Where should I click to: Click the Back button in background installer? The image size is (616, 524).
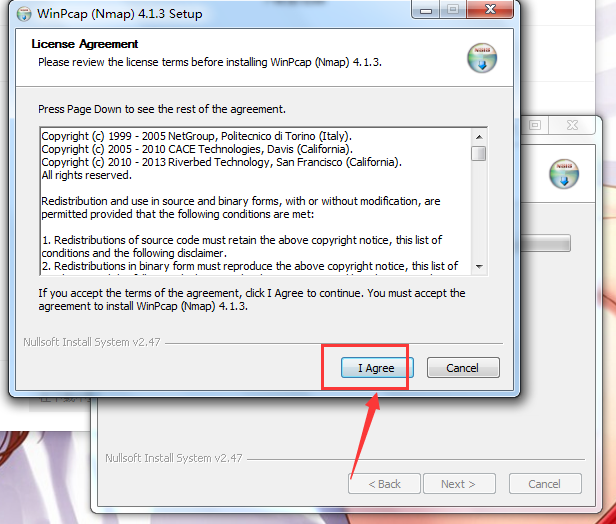384,484
